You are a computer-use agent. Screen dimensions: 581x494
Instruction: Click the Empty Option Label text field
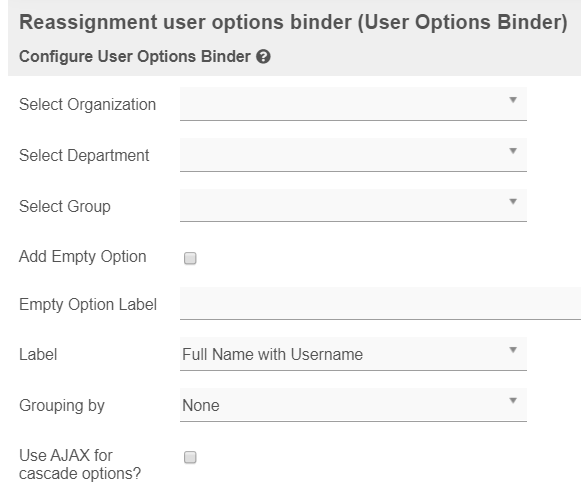[380, 303]
